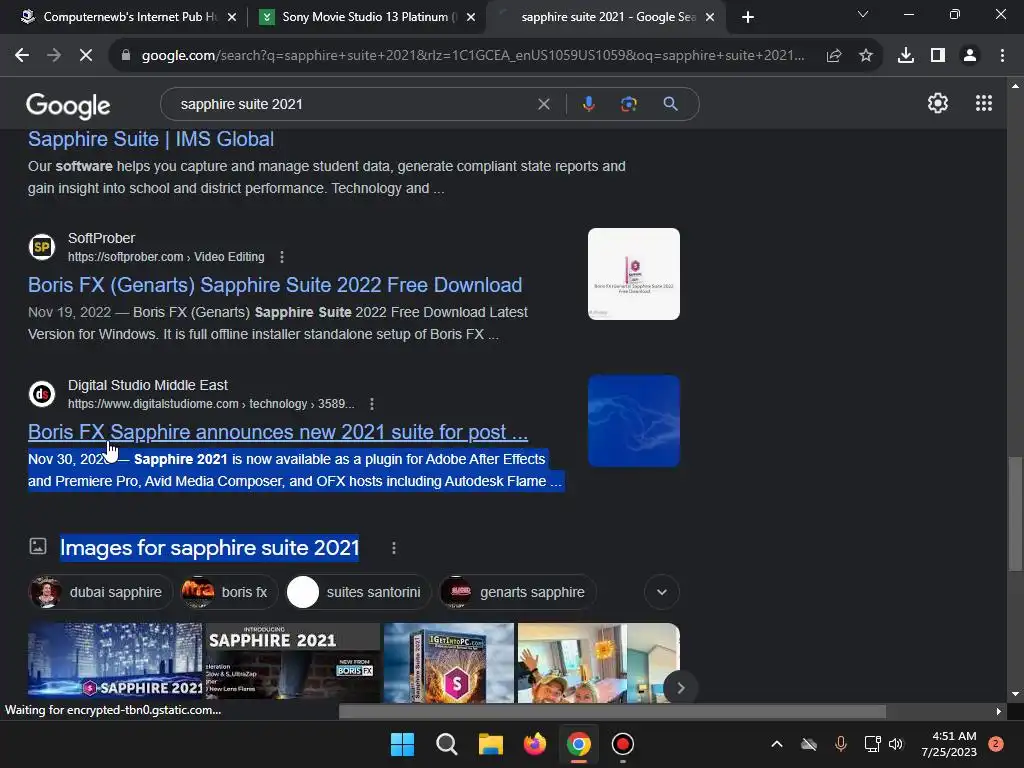The height and width of the screenshot is (768, 1024).
Task: Open Boris FX Sapphire Suite 2022 Free Download
Action: [x=275, y=285]
